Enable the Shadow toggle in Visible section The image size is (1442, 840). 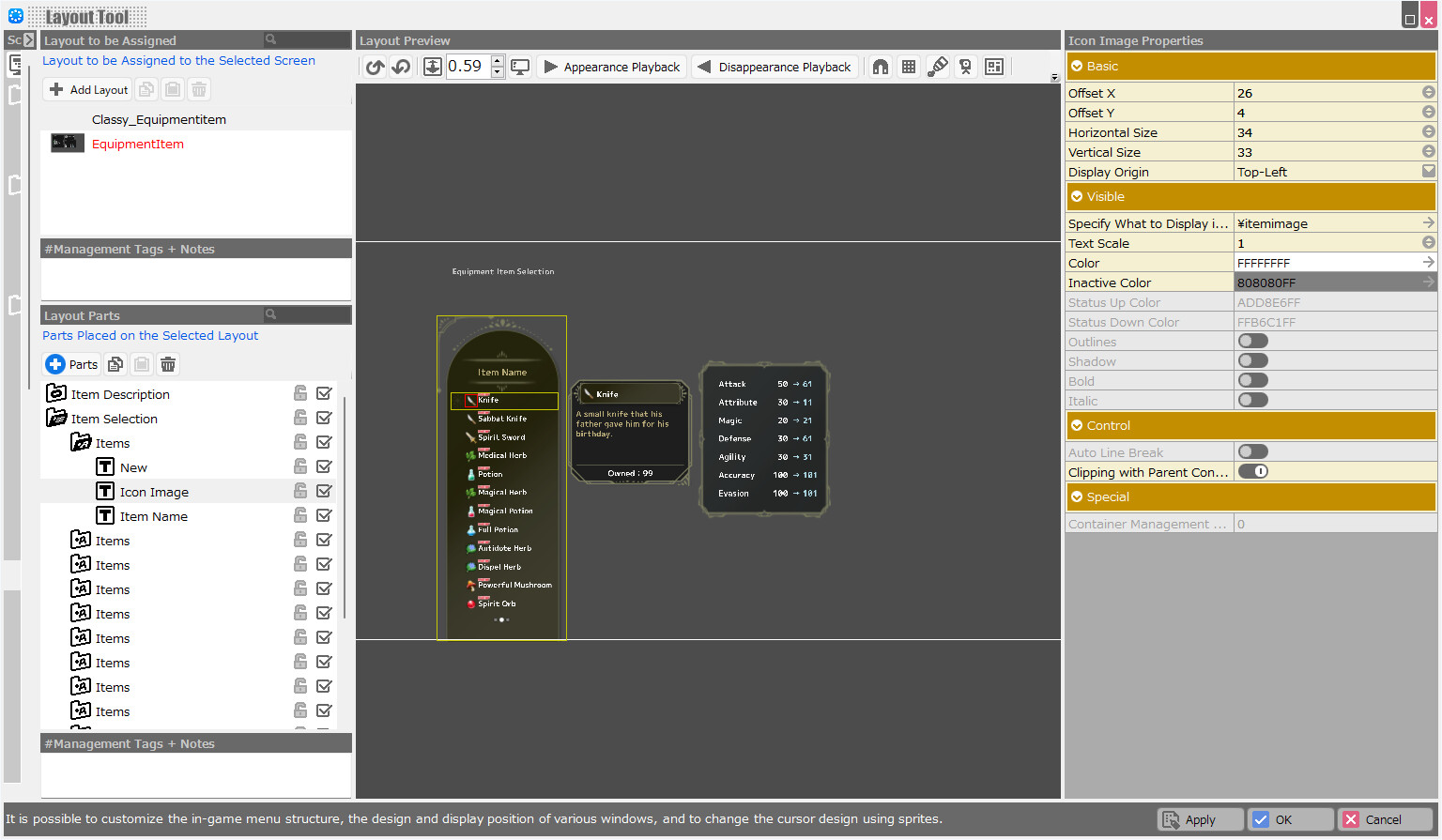pos(1252,360)
